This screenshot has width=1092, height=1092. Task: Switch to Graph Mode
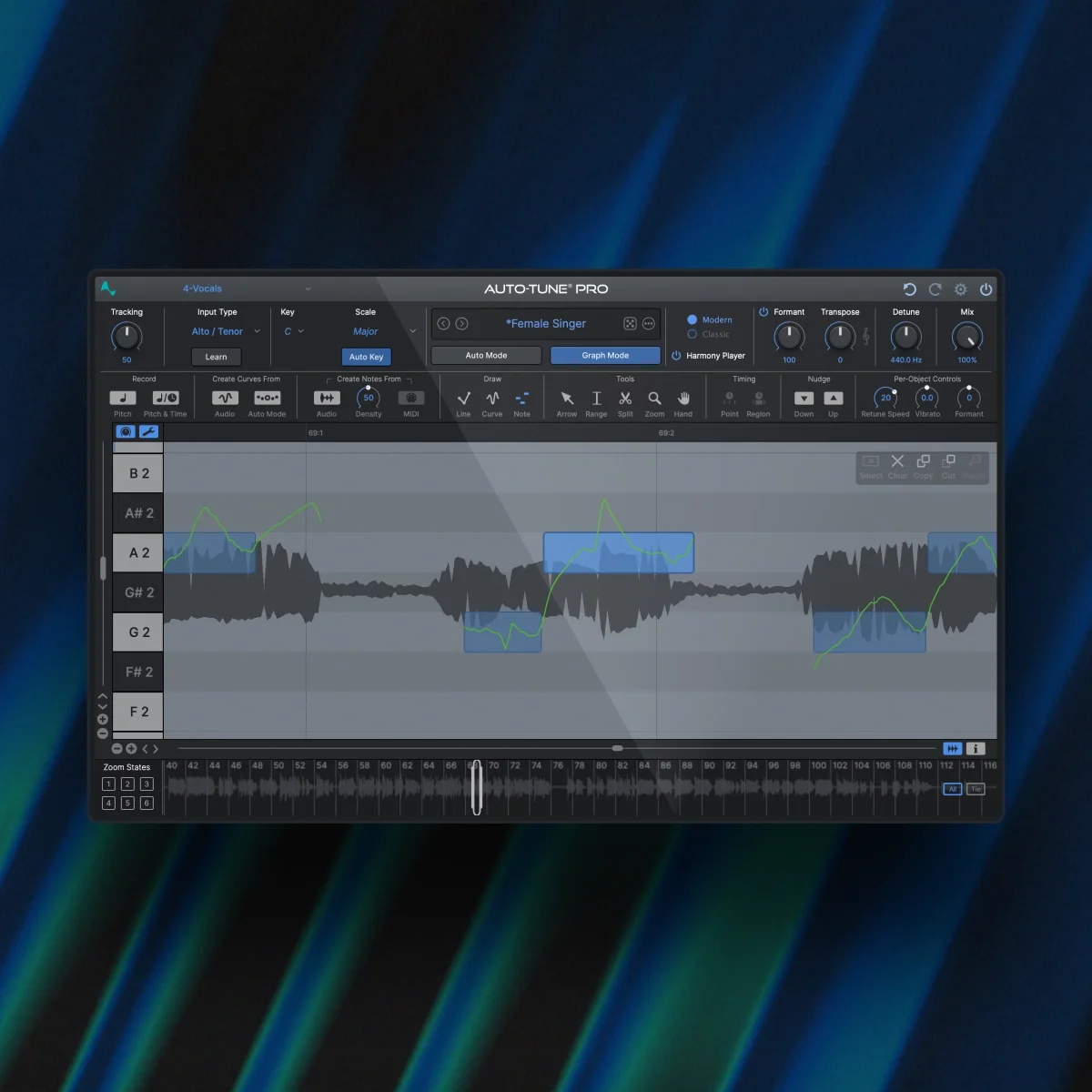pyautogui.click(x=605, y=356)
